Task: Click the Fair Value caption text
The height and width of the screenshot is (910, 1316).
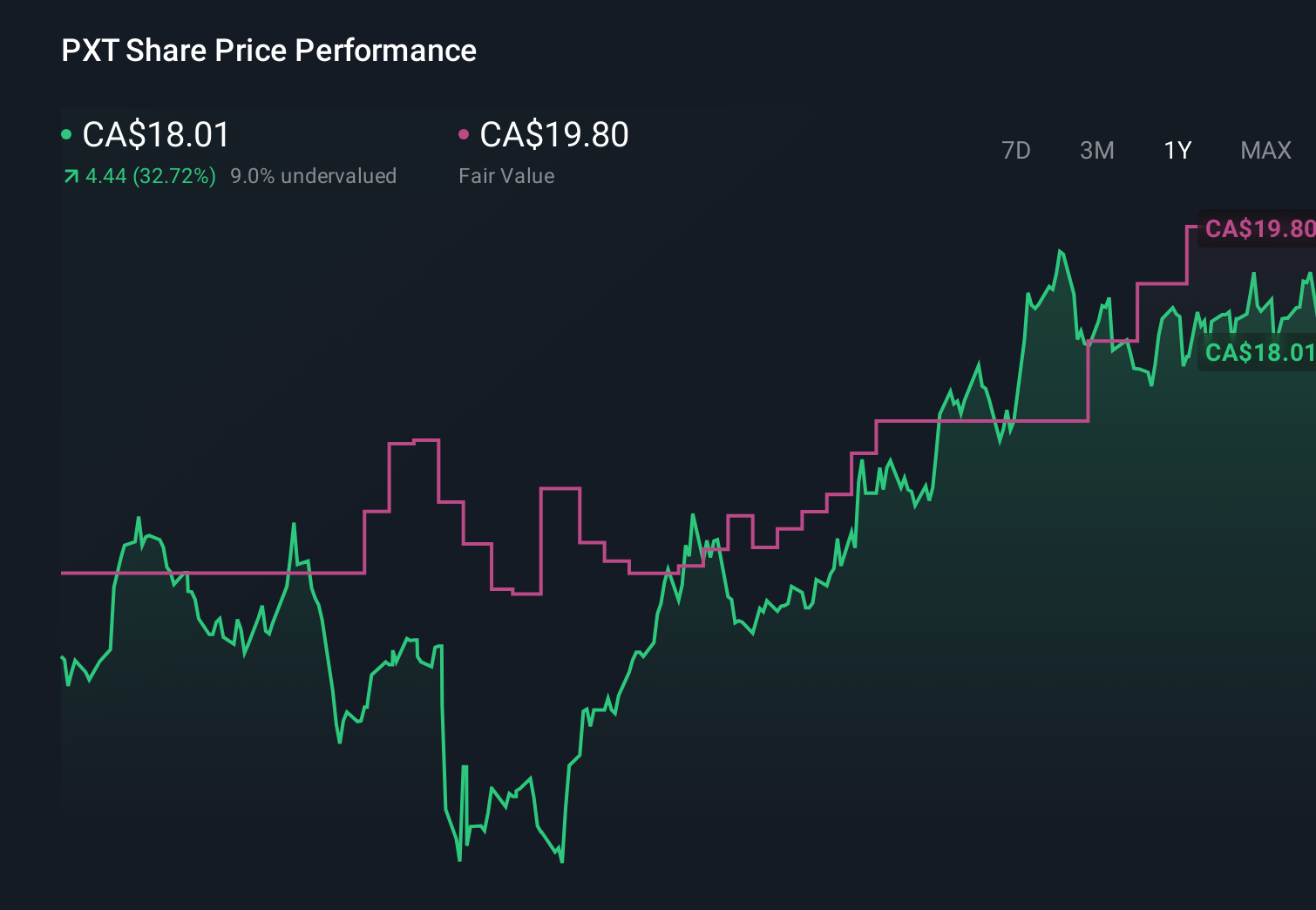Action: 506,176
